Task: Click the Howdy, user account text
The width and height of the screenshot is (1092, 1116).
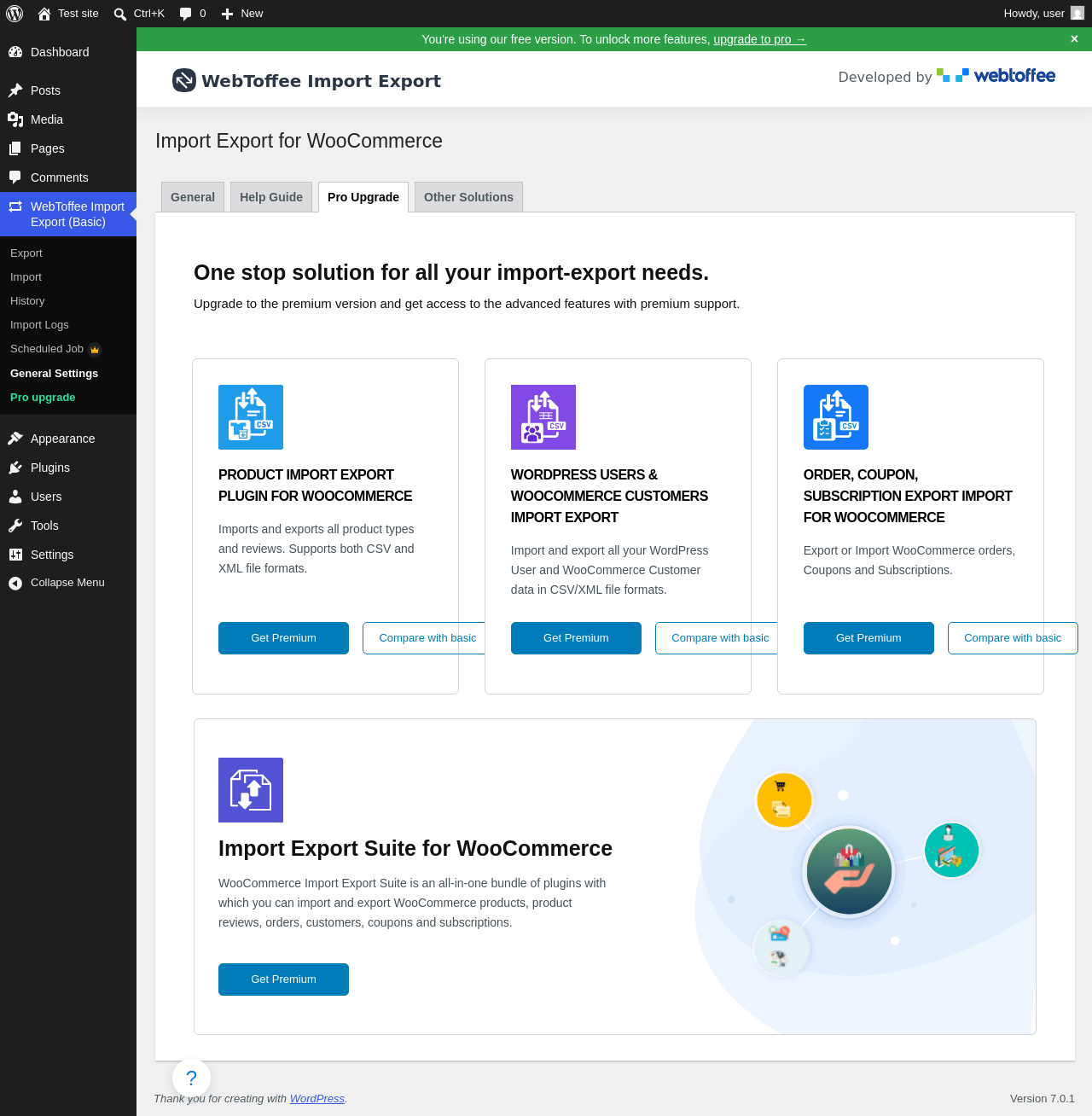Action: click(1034, 14)
